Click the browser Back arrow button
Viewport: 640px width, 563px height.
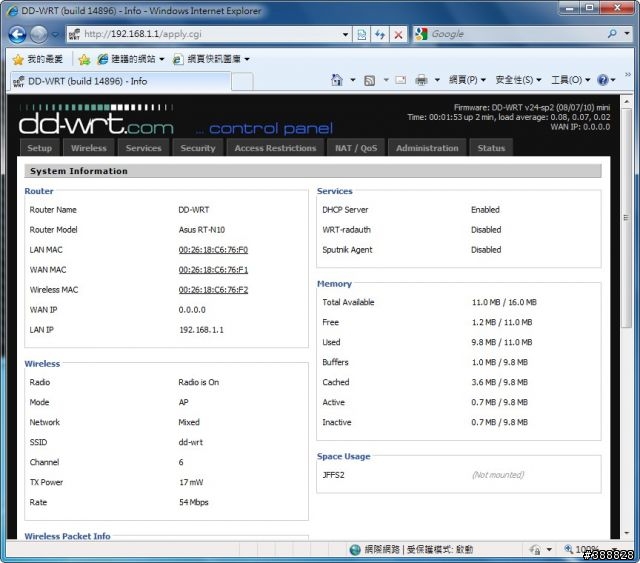click(x=17, y=35)
